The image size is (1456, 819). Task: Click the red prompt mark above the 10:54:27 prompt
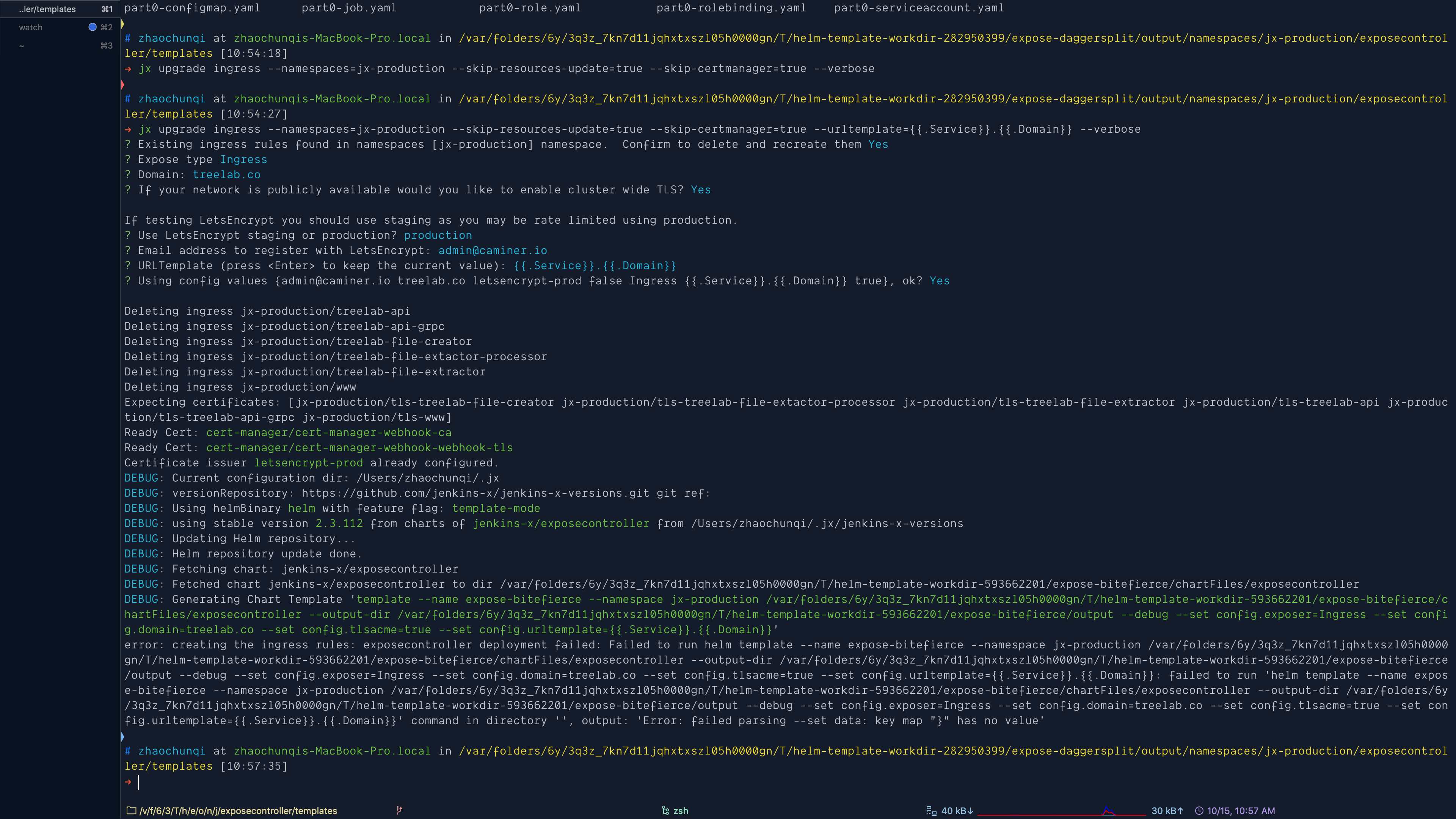click(122, 85)
